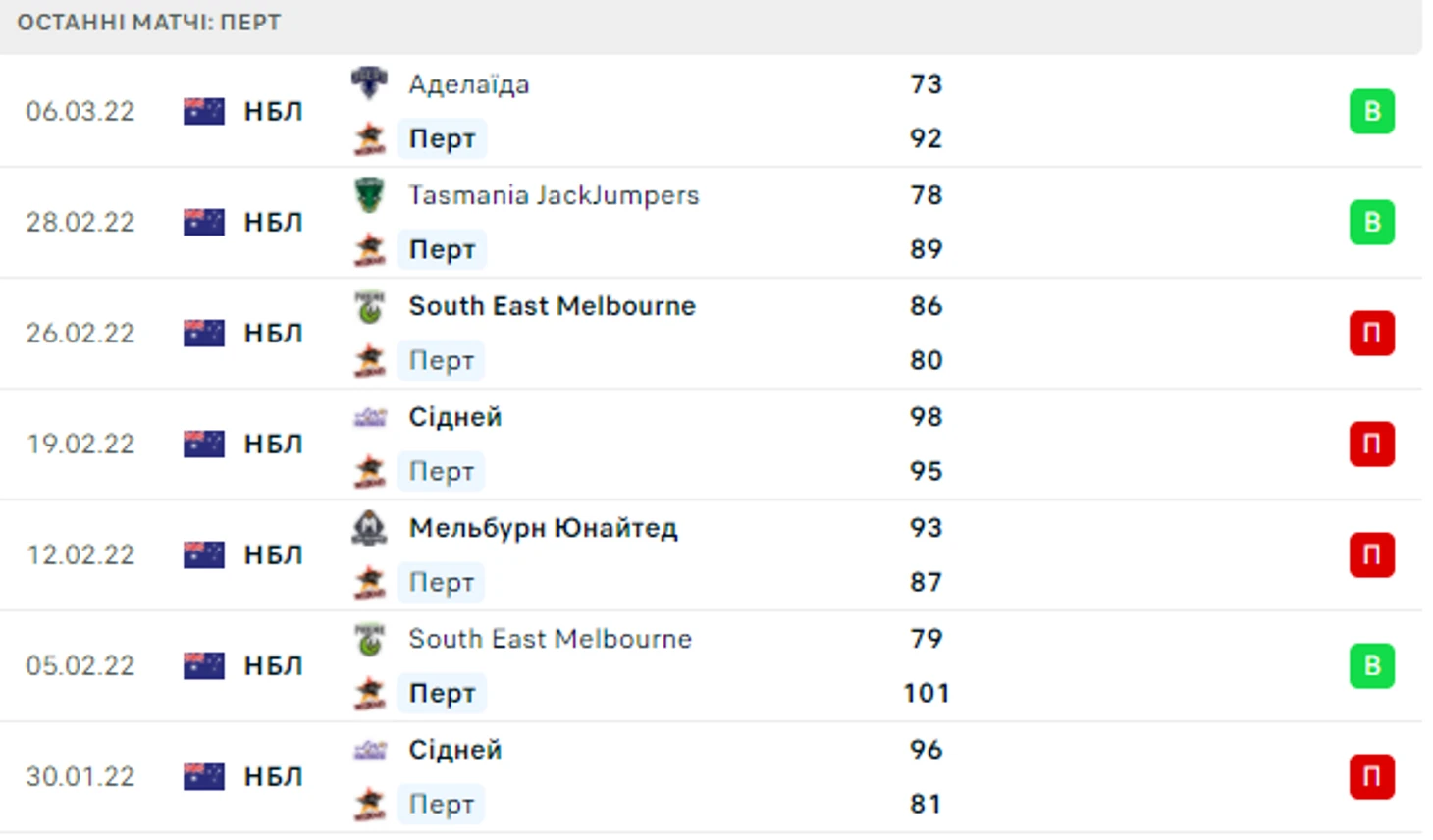The image size is (1433, 840).
Task: Click the green В badge for 06.03.22
Action: click(x=1371, y=111)
